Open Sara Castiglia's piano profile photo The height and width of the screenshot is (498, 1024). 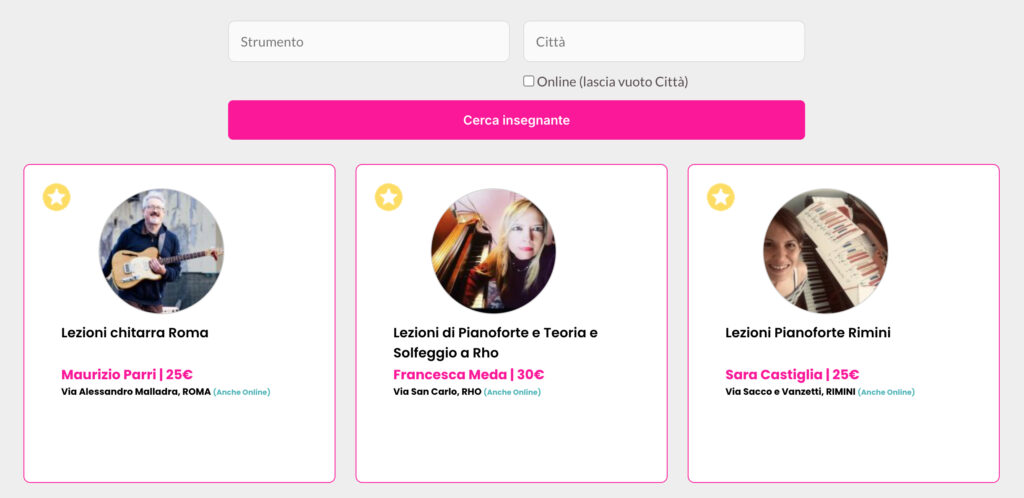pos(825,251)
